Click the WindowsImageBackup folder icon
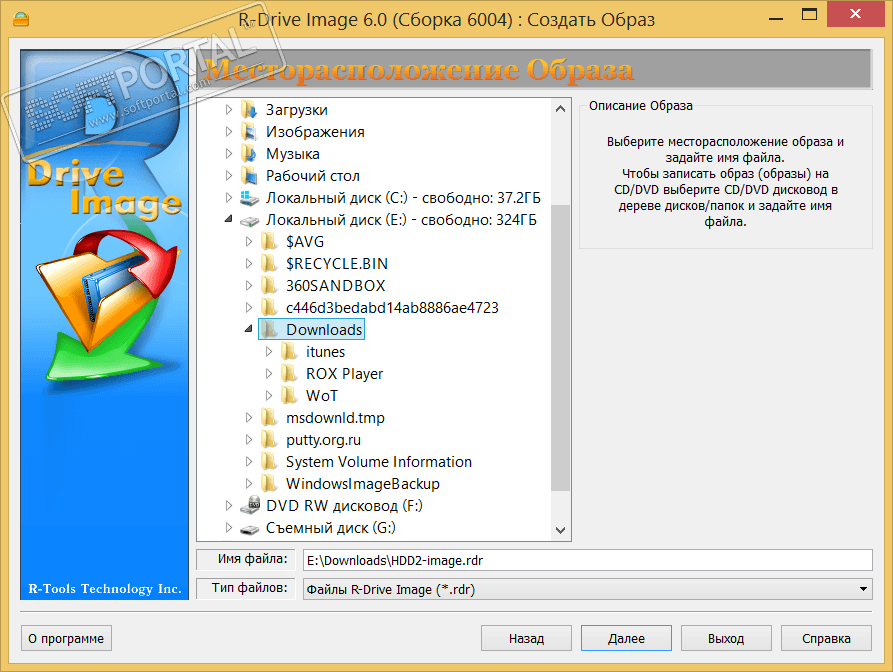The image size is (893, 672). click(269, 483)
